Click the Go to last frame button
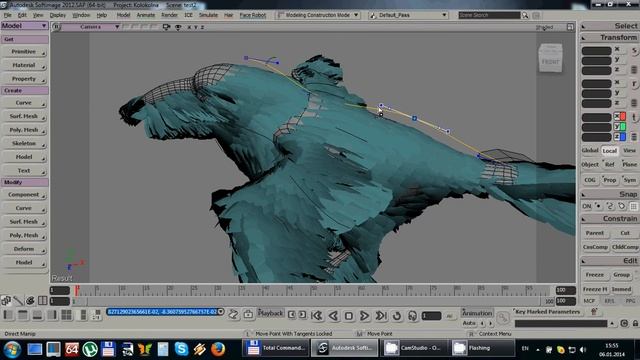This screenshot has height=360, width=640. pos(381,316)
